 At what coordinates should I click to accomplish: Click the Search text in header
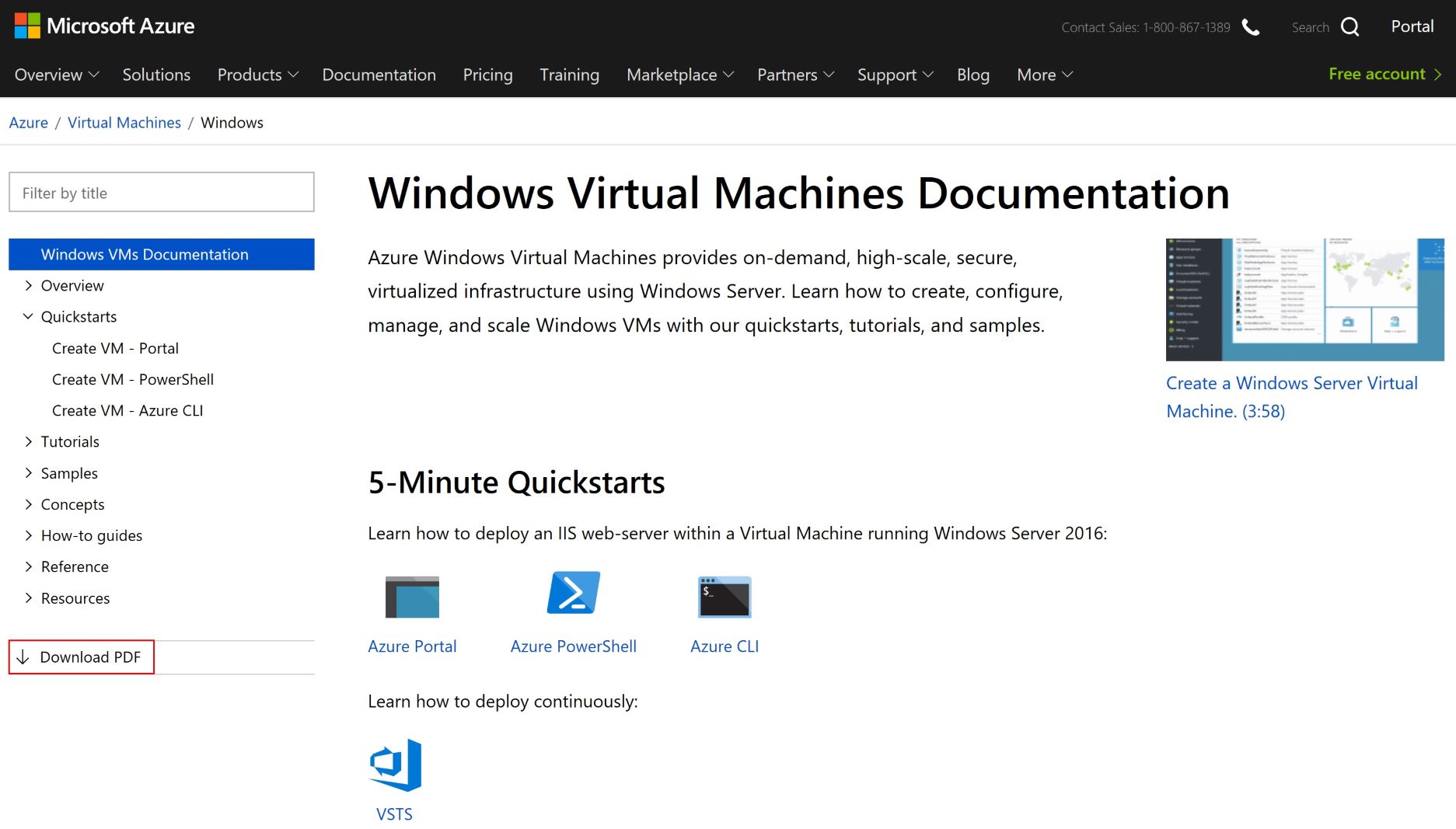coord(1311,28)
